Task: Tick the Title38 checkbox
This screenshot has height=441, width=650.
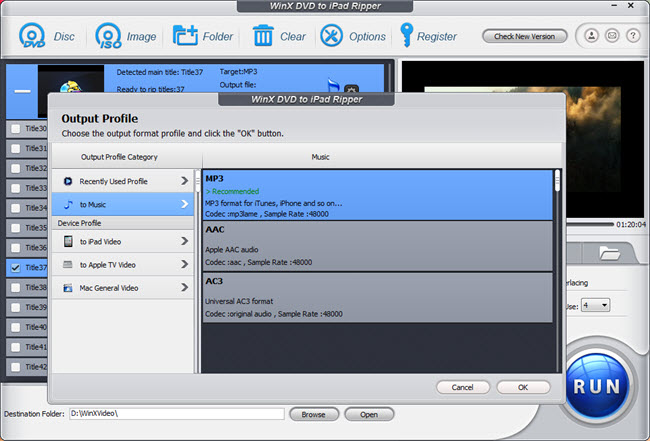Action: 16,288
